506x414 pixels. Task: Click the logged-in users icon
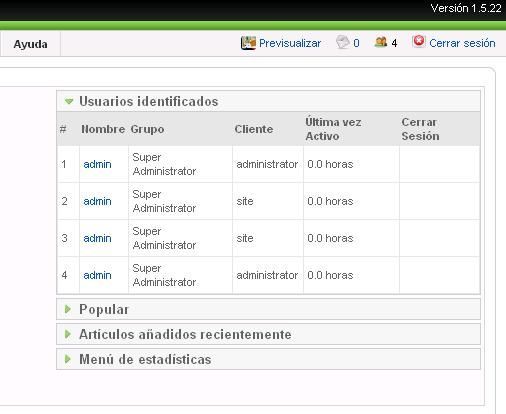click(381, 42)
